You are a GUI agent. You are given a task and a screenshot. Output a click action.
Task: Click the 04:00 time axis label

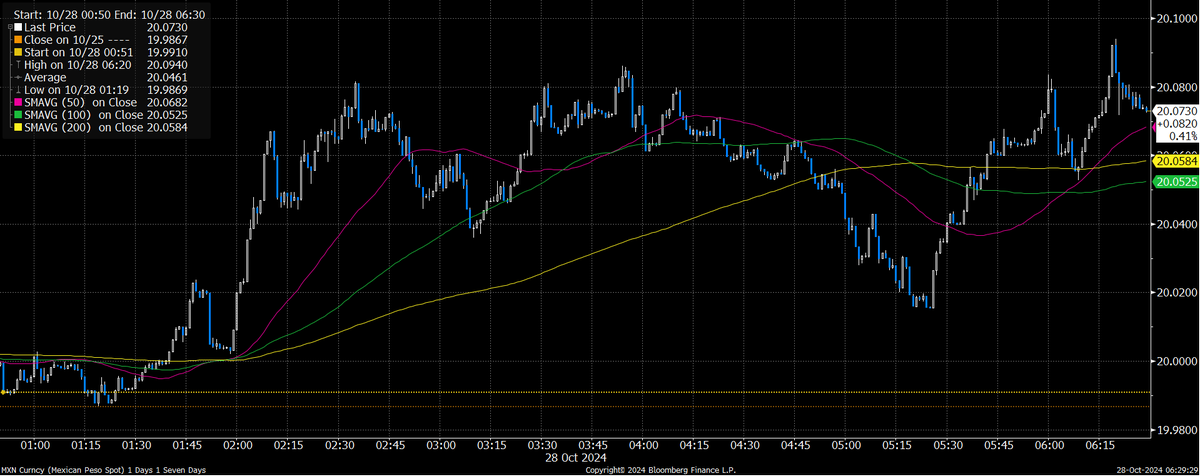(x=644, y=444)
